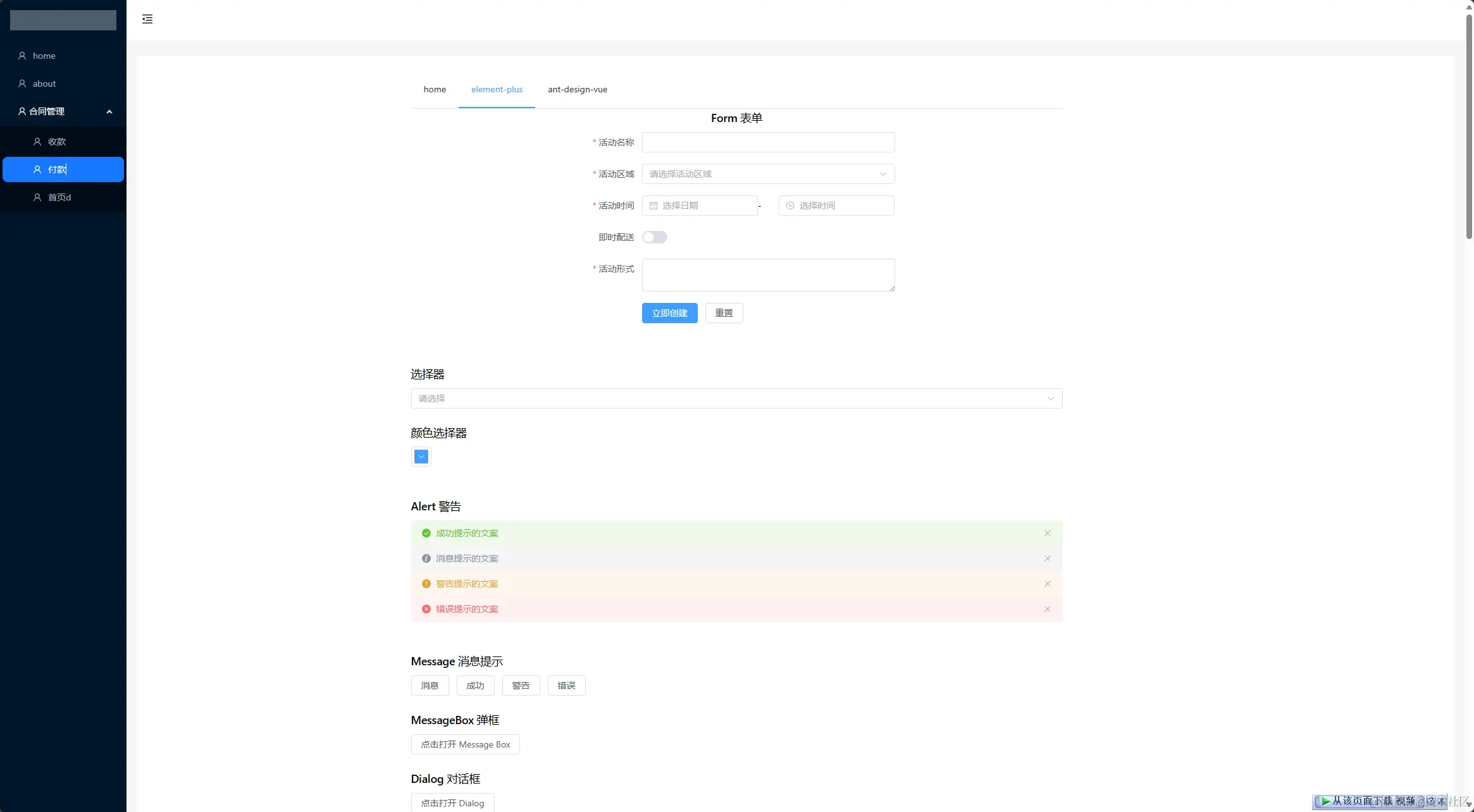Screen dimensions: 1474x812
Task: Click the calendar icon in 选择日期 field
Action: 653,206
